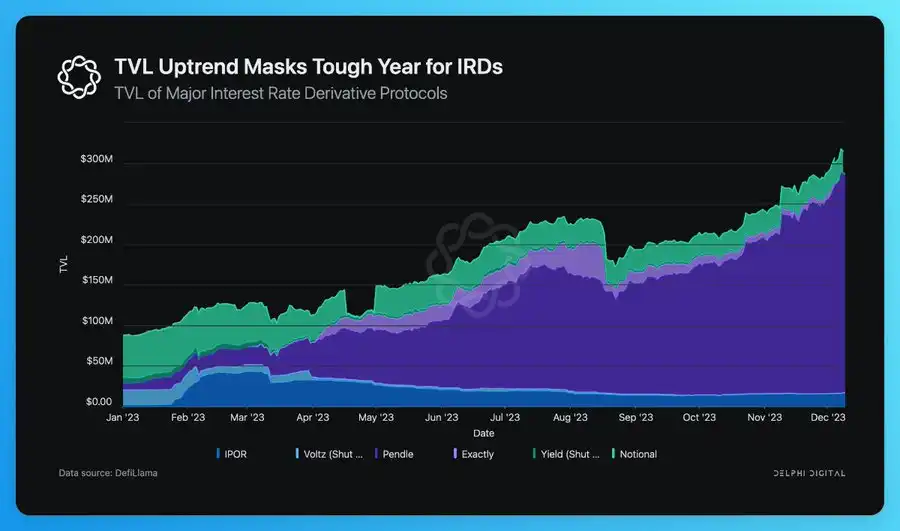This screenshot has width=900, height=531.
Task: Click the IPOR legend color marker
Action: click(218, 454)
